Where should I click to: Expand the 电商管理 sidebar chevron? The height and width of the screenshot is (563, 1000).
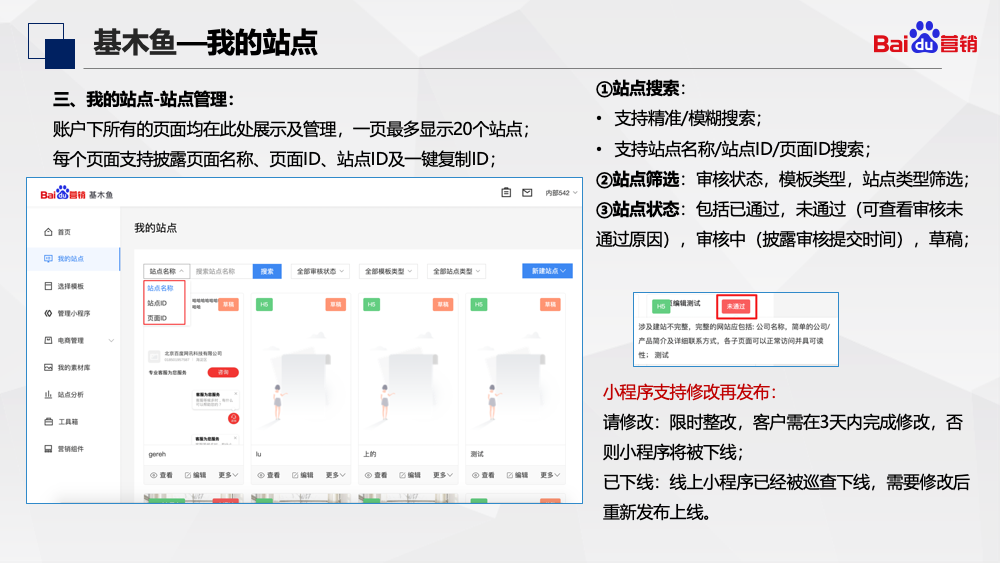point(112,340)
